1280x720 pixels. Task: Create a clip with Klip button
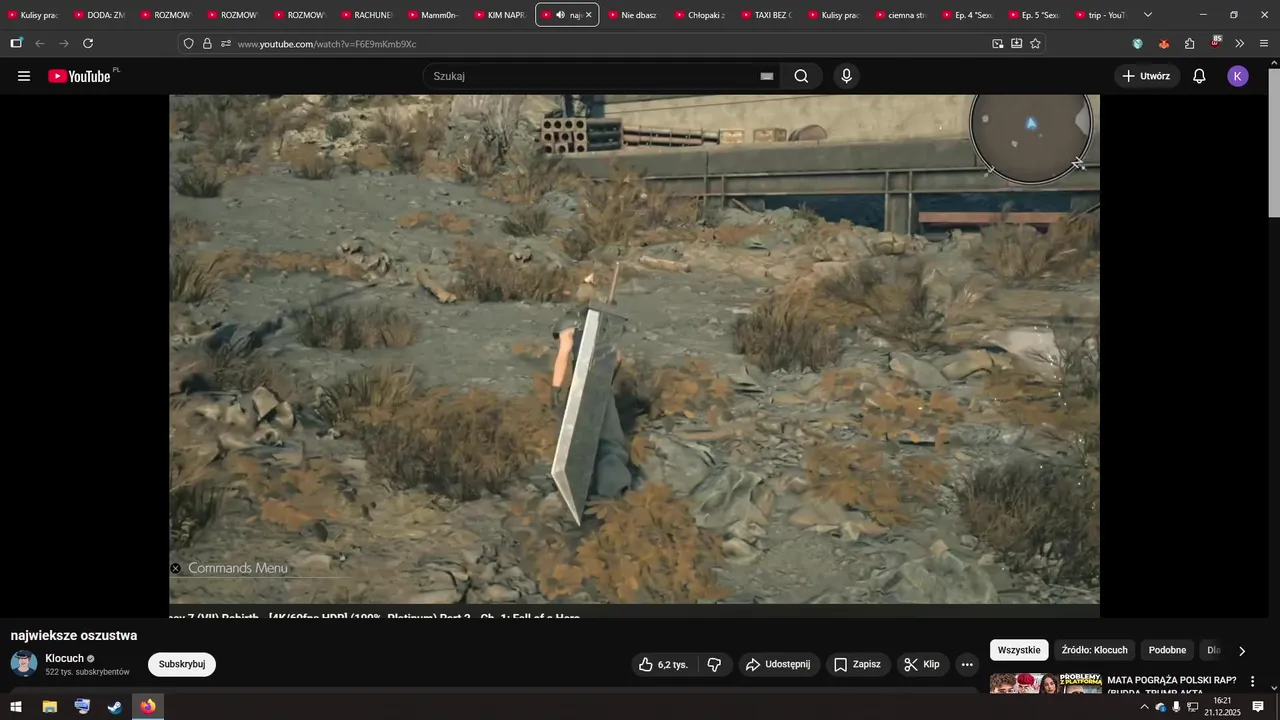922,664
